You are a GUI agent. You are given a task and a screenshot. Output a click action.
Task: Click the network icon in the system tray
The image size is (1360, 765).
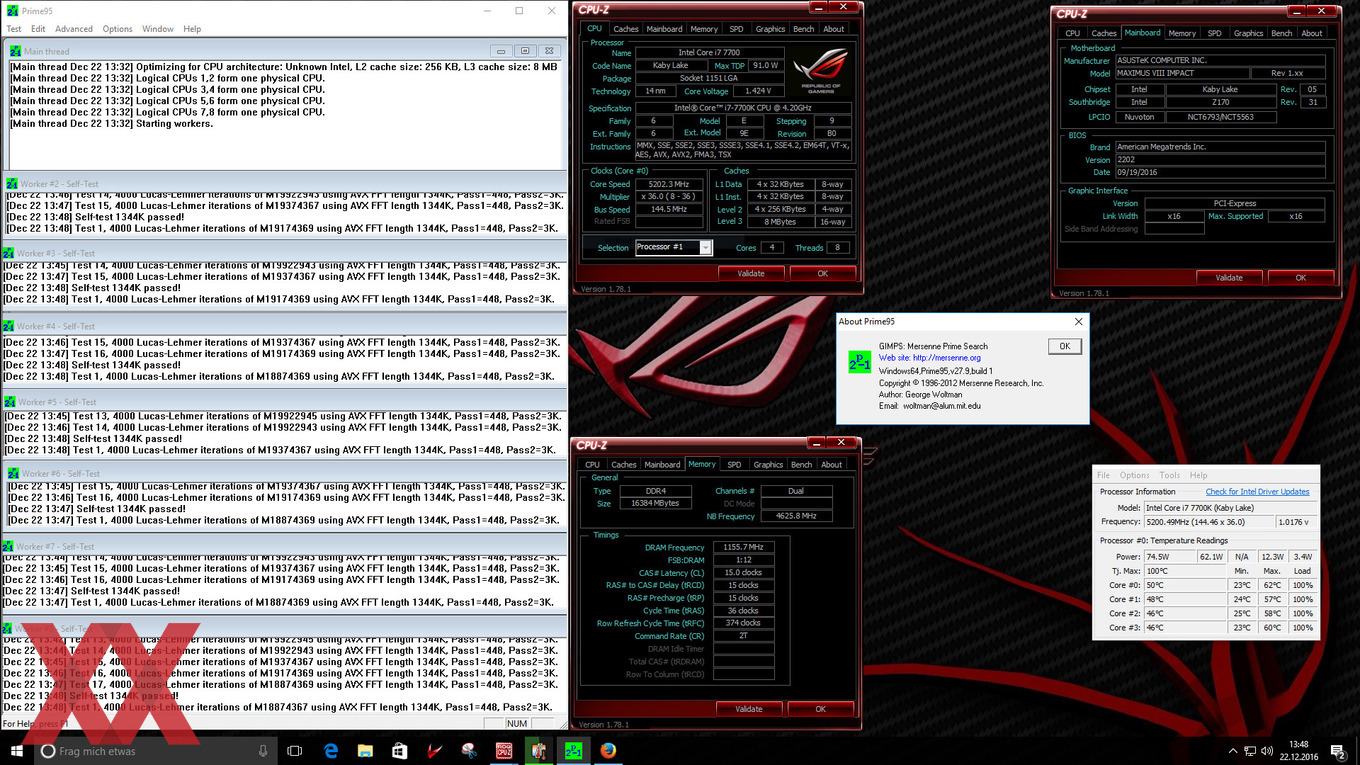1250,751
